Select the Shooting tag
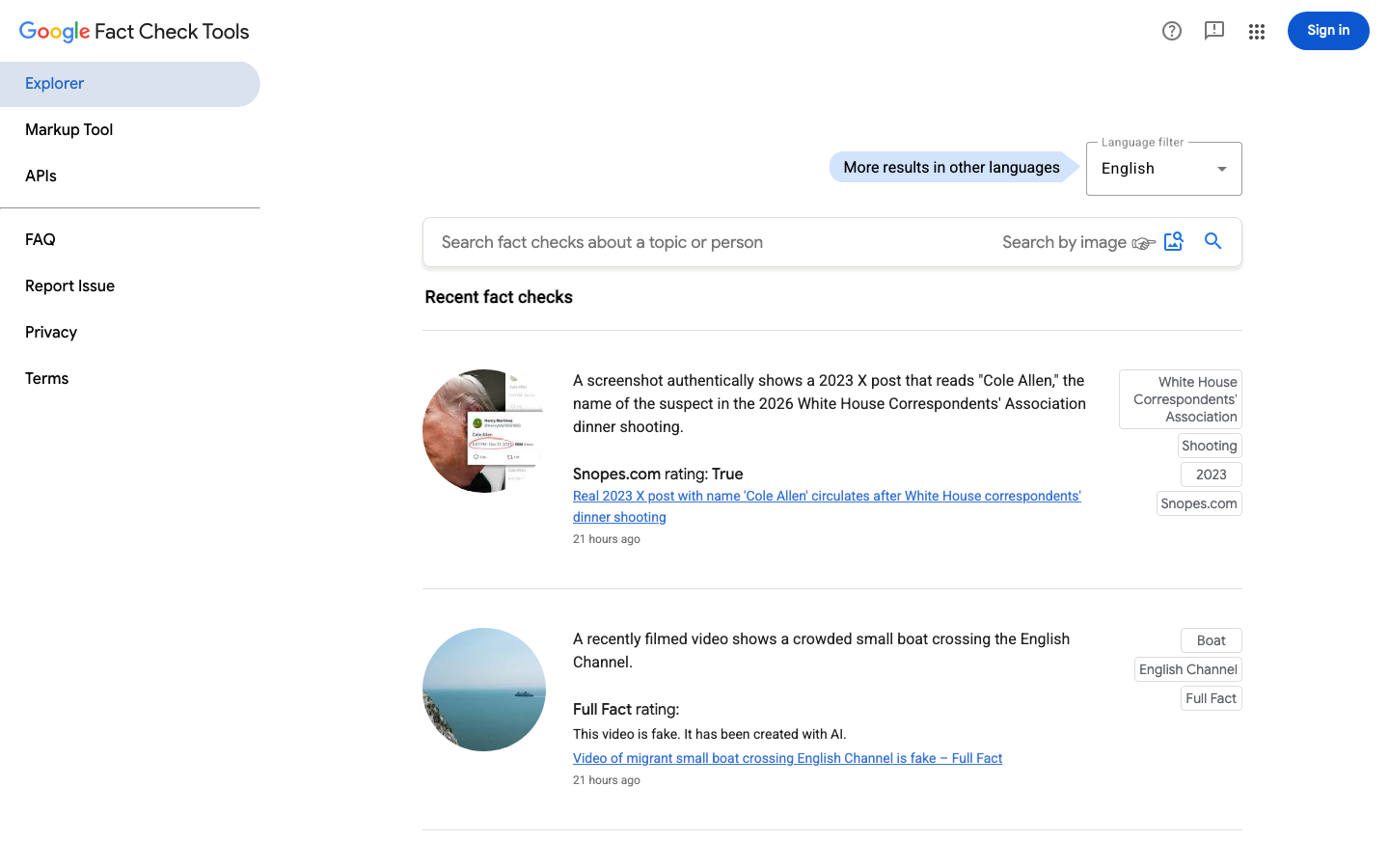This screenshot has width=1389, height=868. click(x=1210, y=446)
